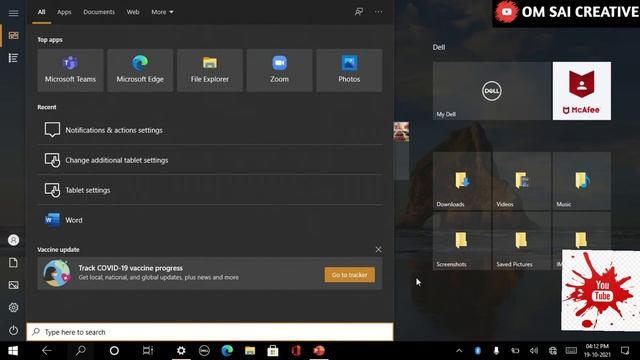Open Track COVID-19 vaccine progress card

point(210,273)
